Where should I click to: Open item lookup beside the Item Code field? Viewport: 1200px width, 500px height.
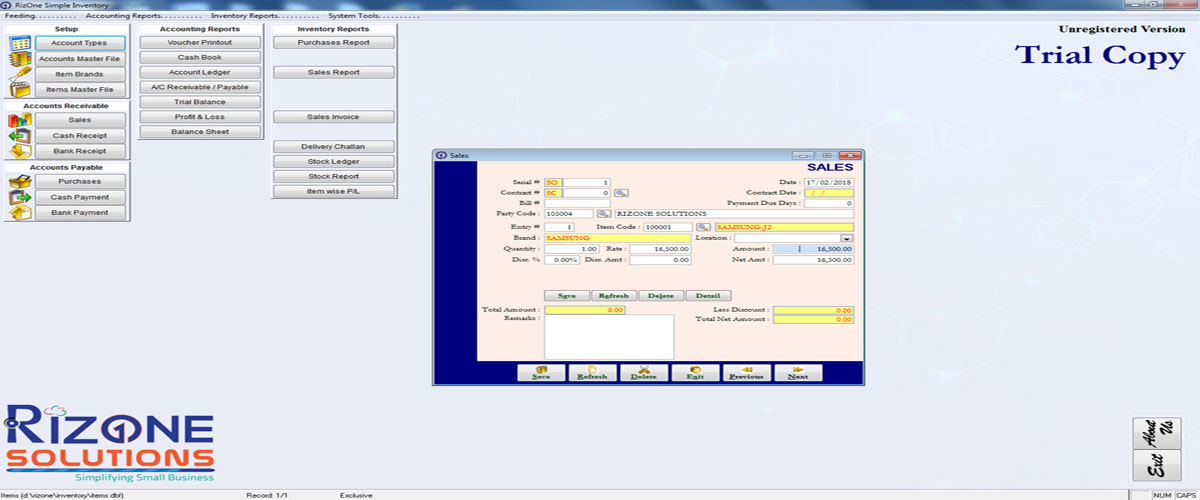click(703, 228)
